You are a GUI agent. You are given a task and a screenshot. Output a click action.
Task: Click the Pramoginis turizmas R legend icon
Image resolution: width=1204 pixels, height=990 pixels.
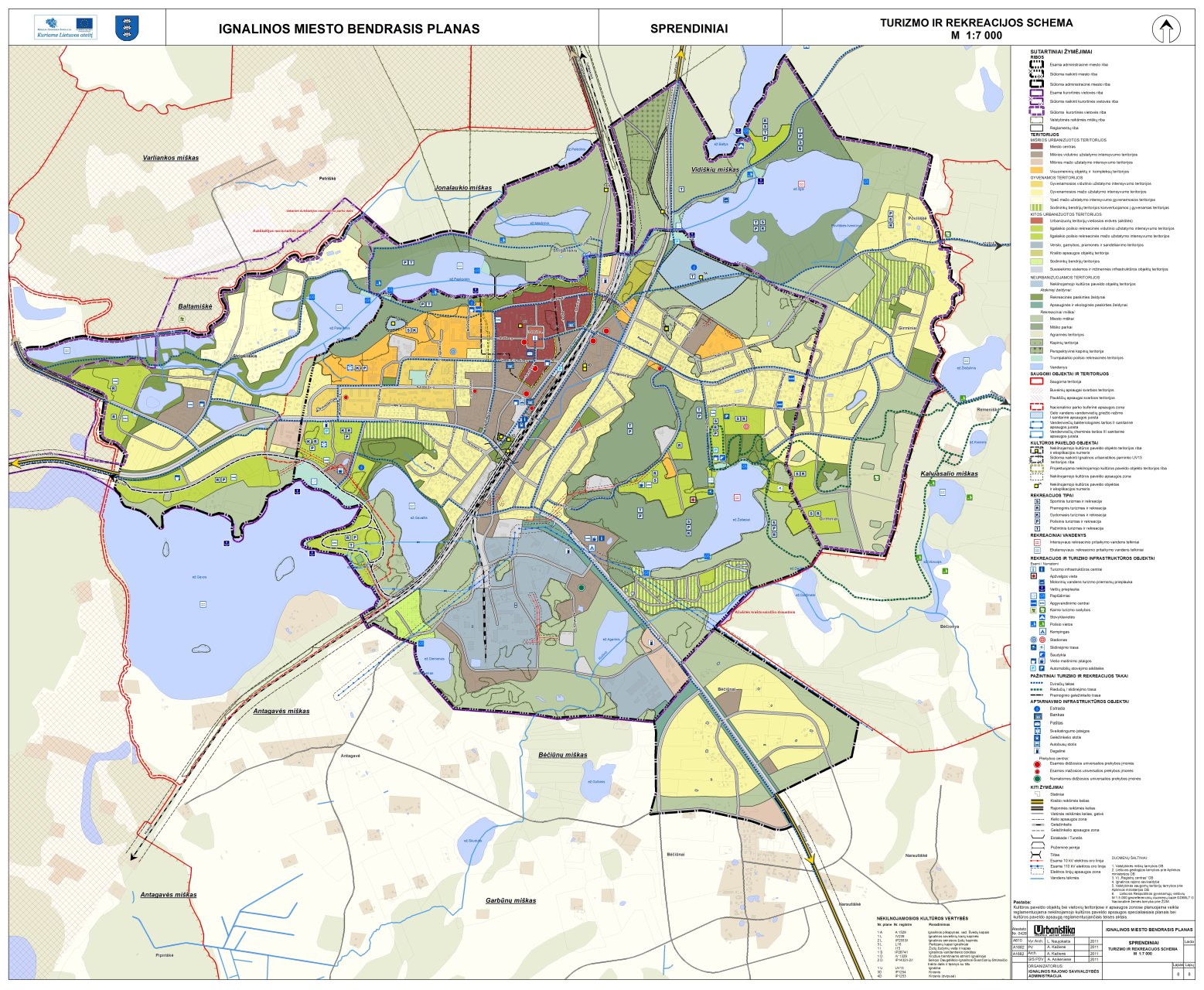(x=1037, y=508)
